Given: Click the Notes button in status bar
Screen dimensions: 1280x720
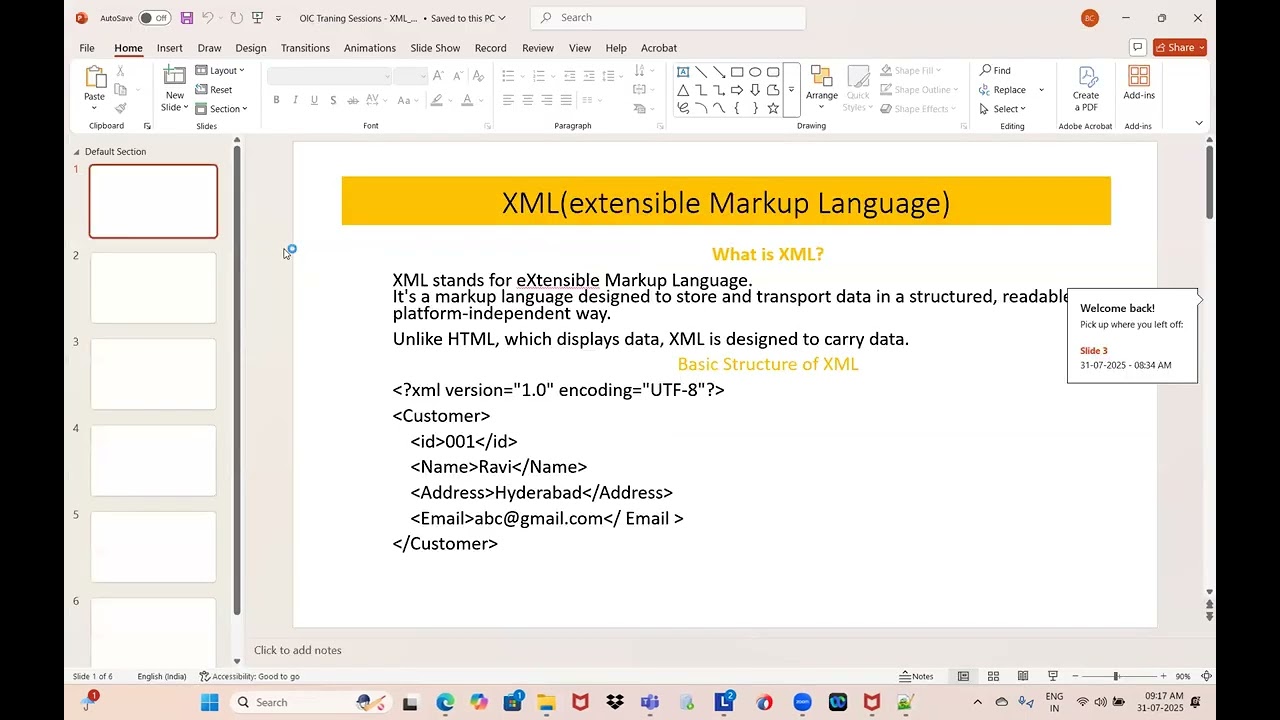Looking at the screenshot, I should 917,677.
